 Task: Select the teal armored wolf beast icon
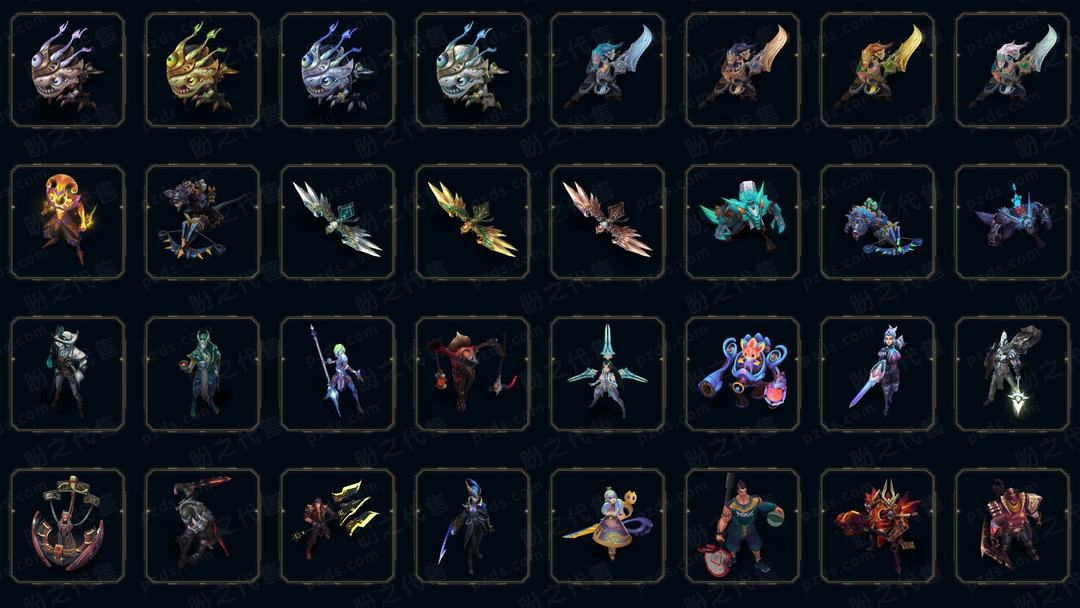(x=742, y=222)
